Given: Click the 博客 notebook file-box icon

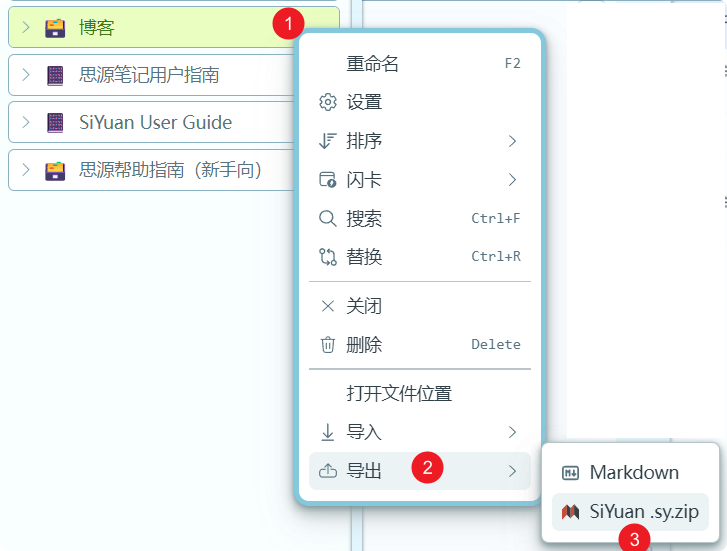Looking at the screenshot, I should tap(55, 28).
